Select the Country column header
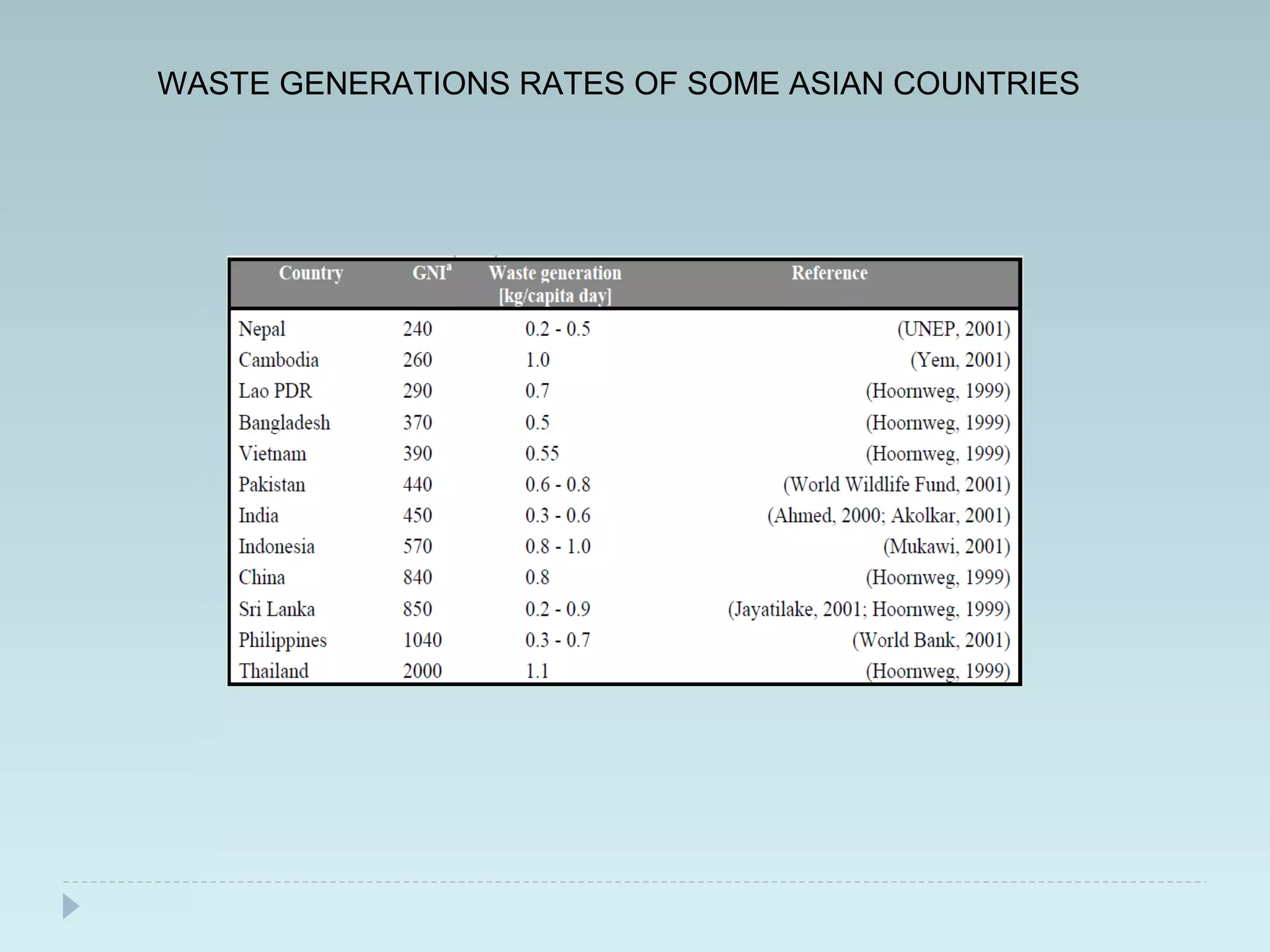The width and height of the screenshot is (1270, 952). click(311, 273)
